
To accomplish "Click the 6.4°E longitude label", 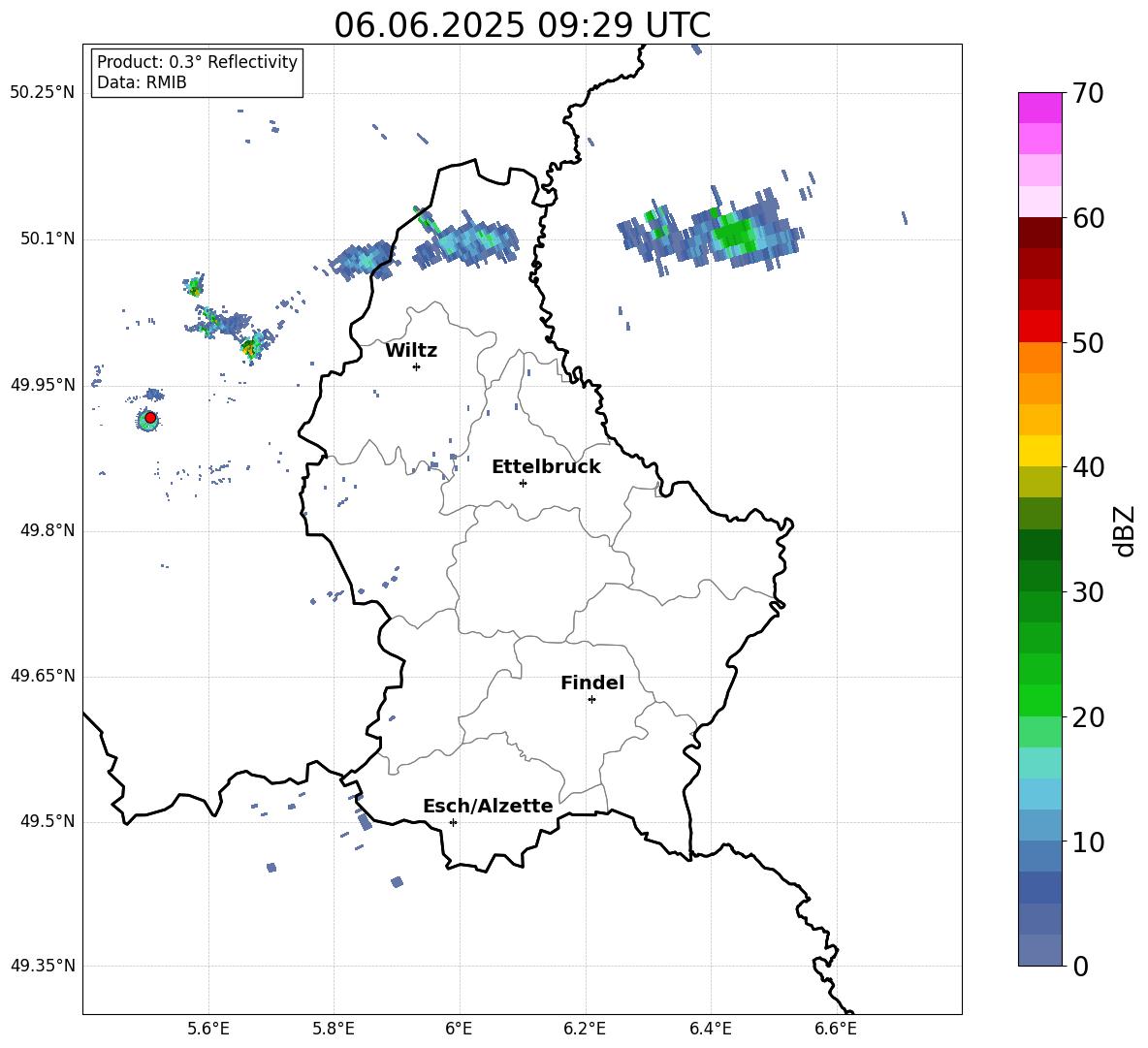I will 711,1029.
